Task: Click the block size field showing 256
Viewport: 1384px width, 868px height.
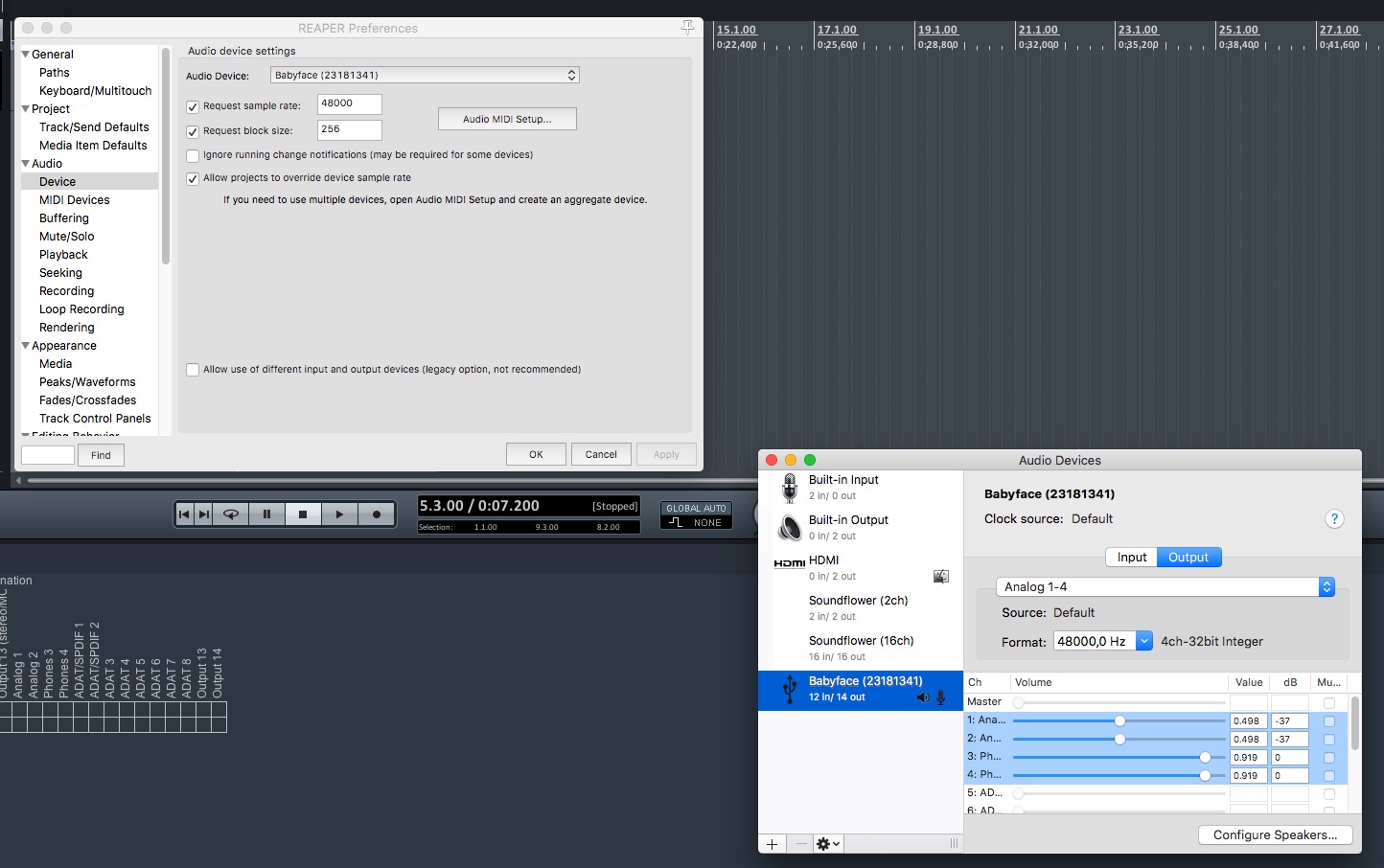Action: click(x=349, y=129)
